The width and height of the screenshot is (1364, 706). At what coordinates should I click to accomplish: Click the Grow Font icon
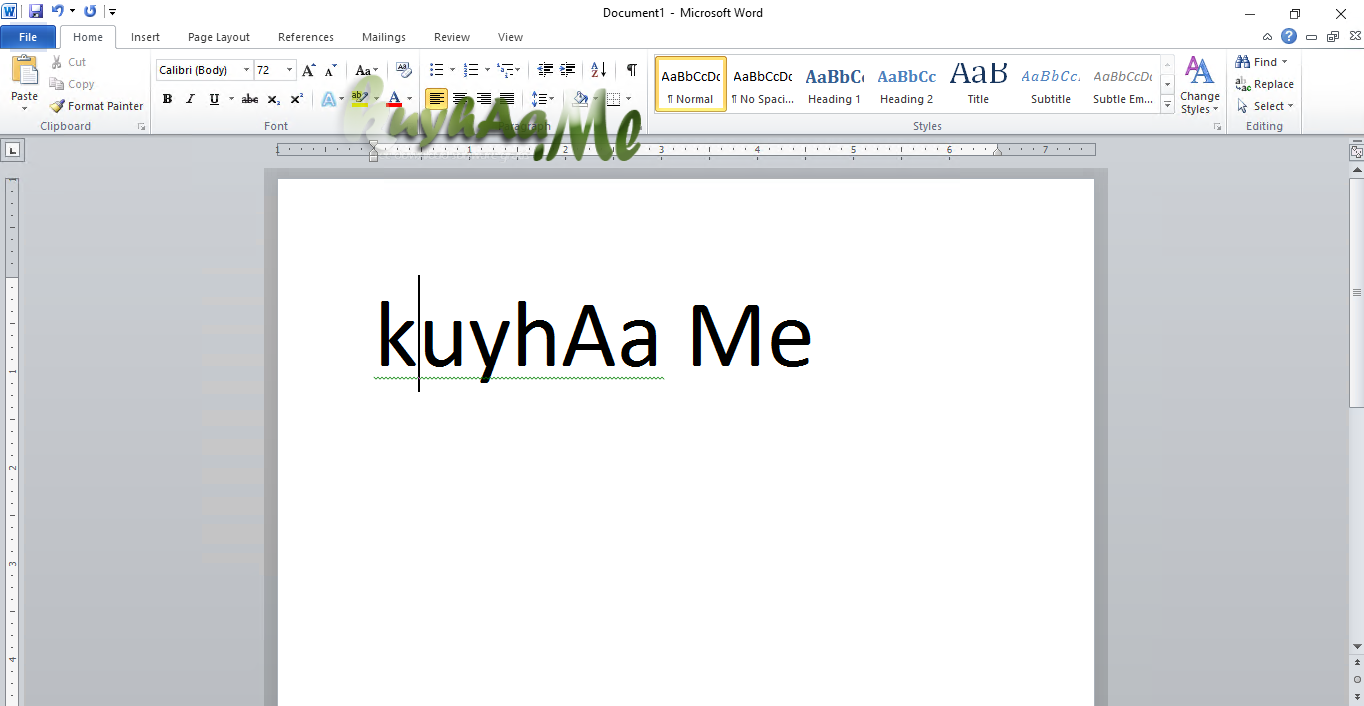tap(308, 70)
